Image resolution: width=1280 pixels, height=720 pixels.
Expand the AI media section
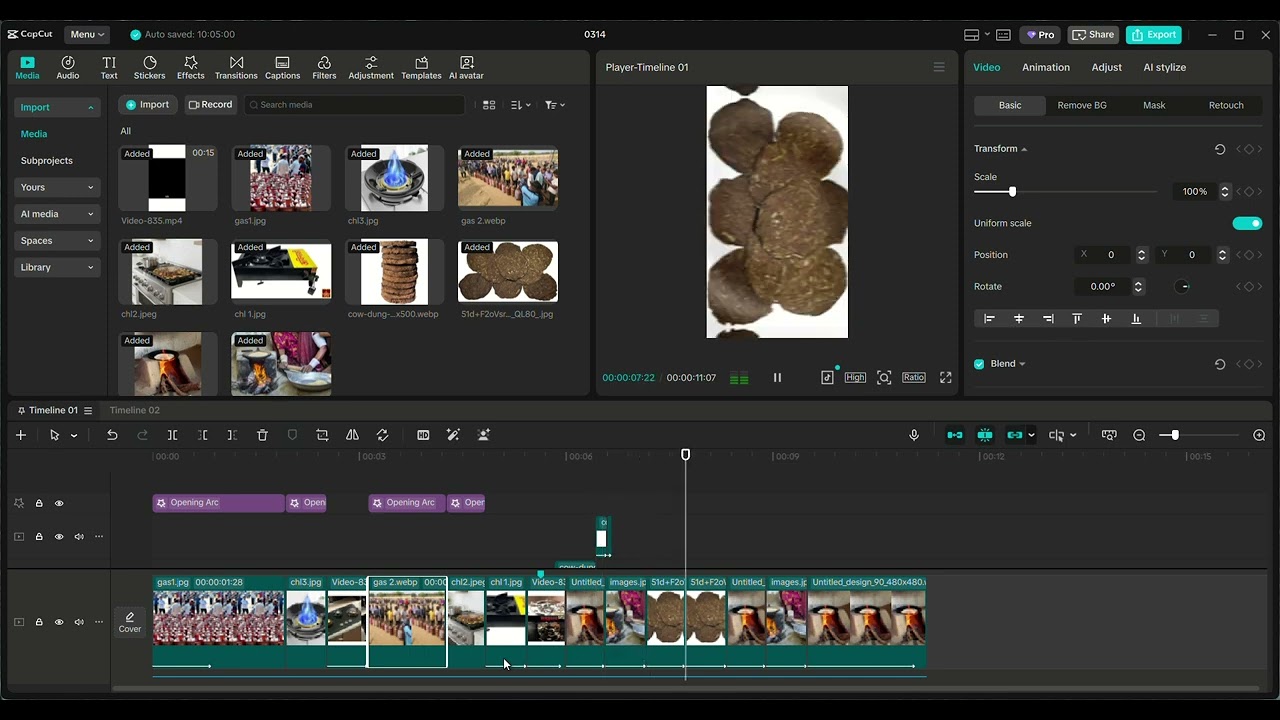[x=57, y=213]
